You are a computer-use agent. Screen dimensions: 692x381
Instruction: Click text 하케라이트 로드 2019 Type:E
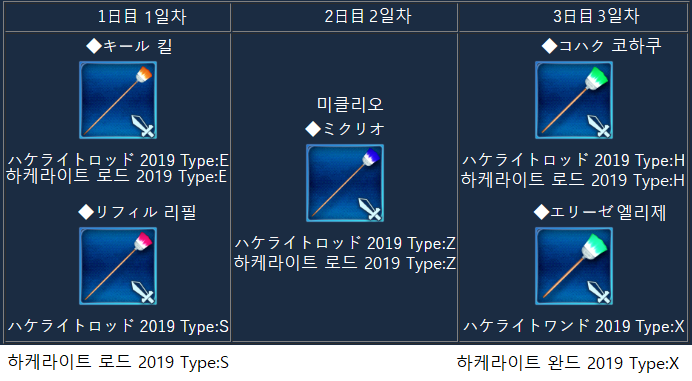pyautogui.click(x=117, y=176)
